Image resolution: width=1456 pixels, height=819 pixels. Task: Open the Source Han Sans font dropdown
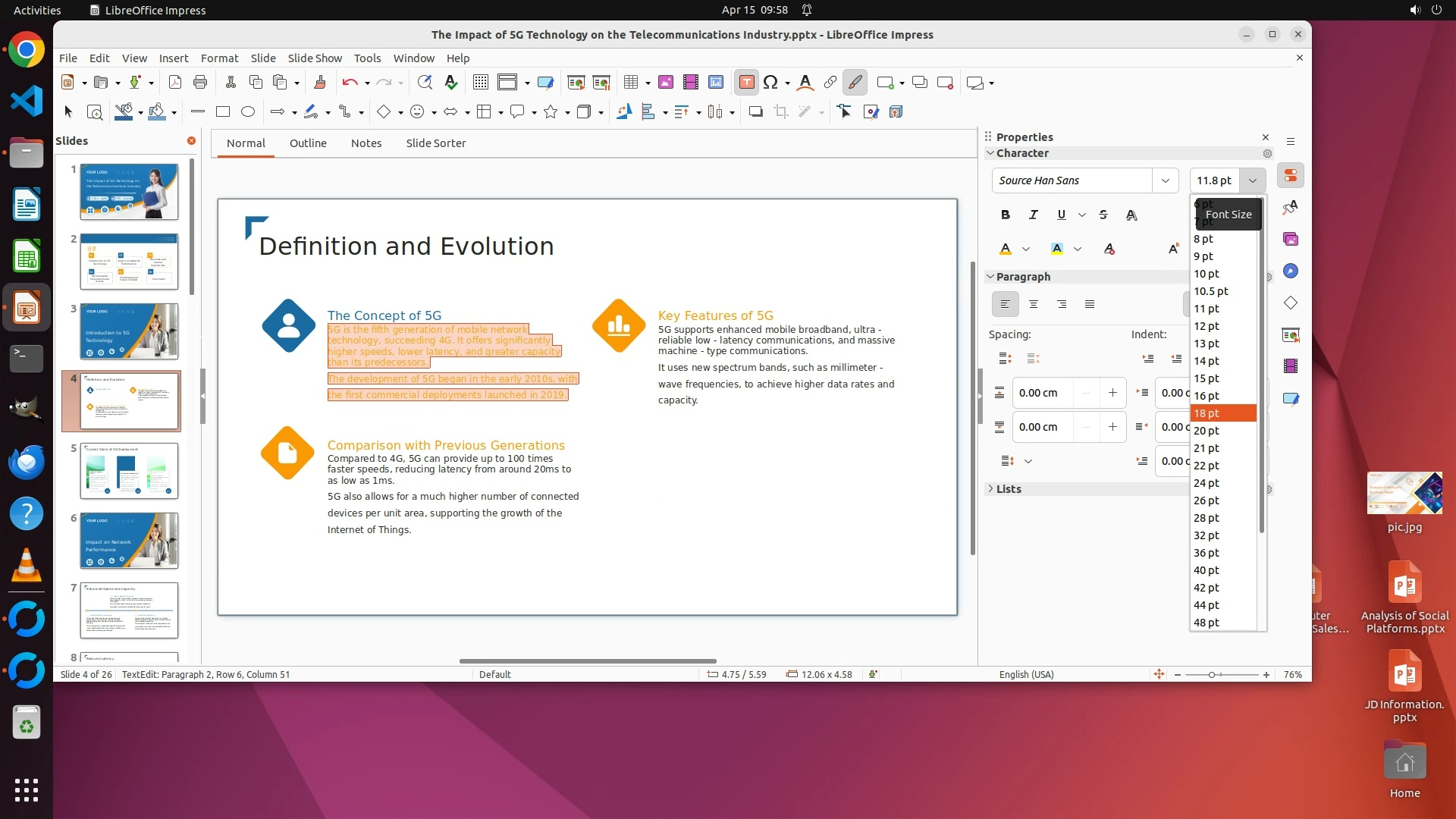[1166, 180]
